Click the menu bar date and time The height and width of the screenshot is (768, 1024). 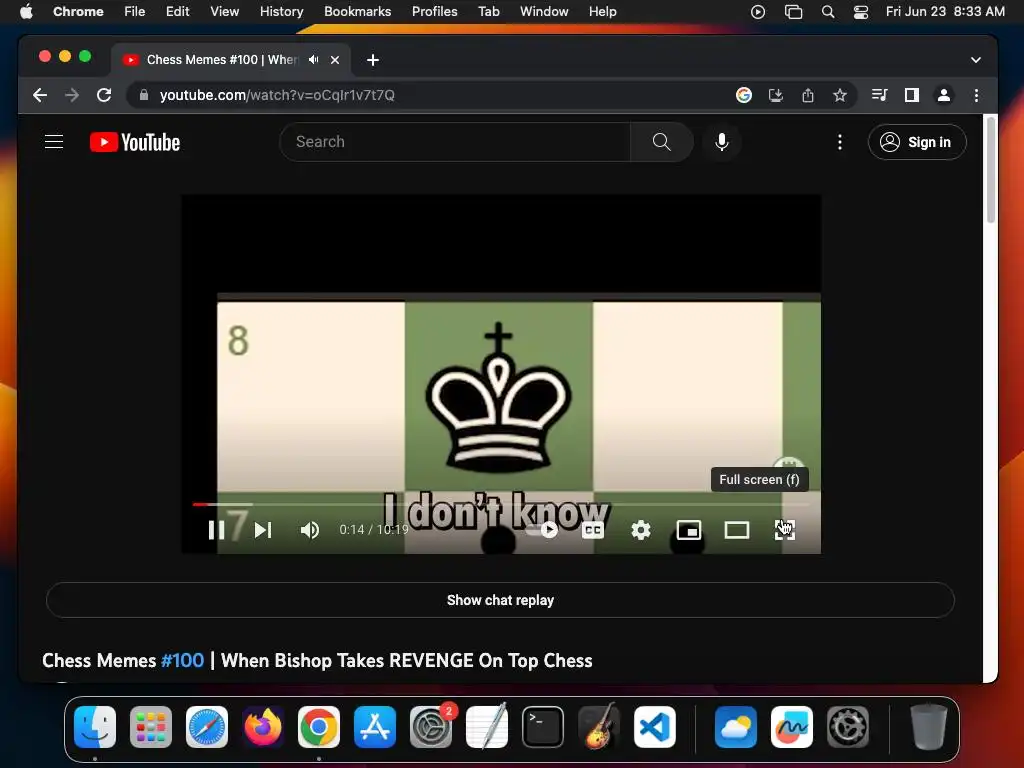click(945, 11)
